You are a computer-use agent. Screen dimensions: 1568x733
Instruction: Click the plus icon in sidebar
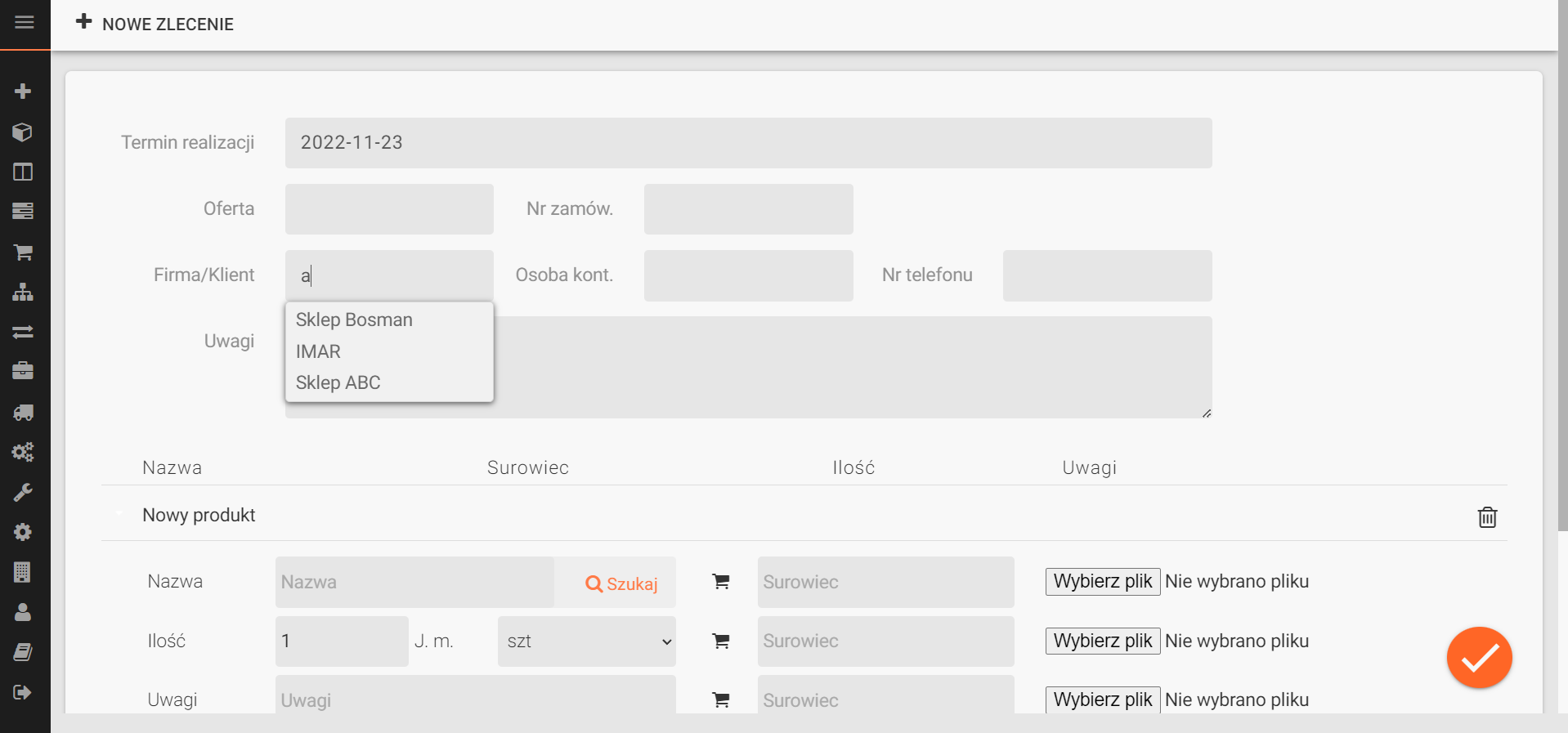(23, 92)
